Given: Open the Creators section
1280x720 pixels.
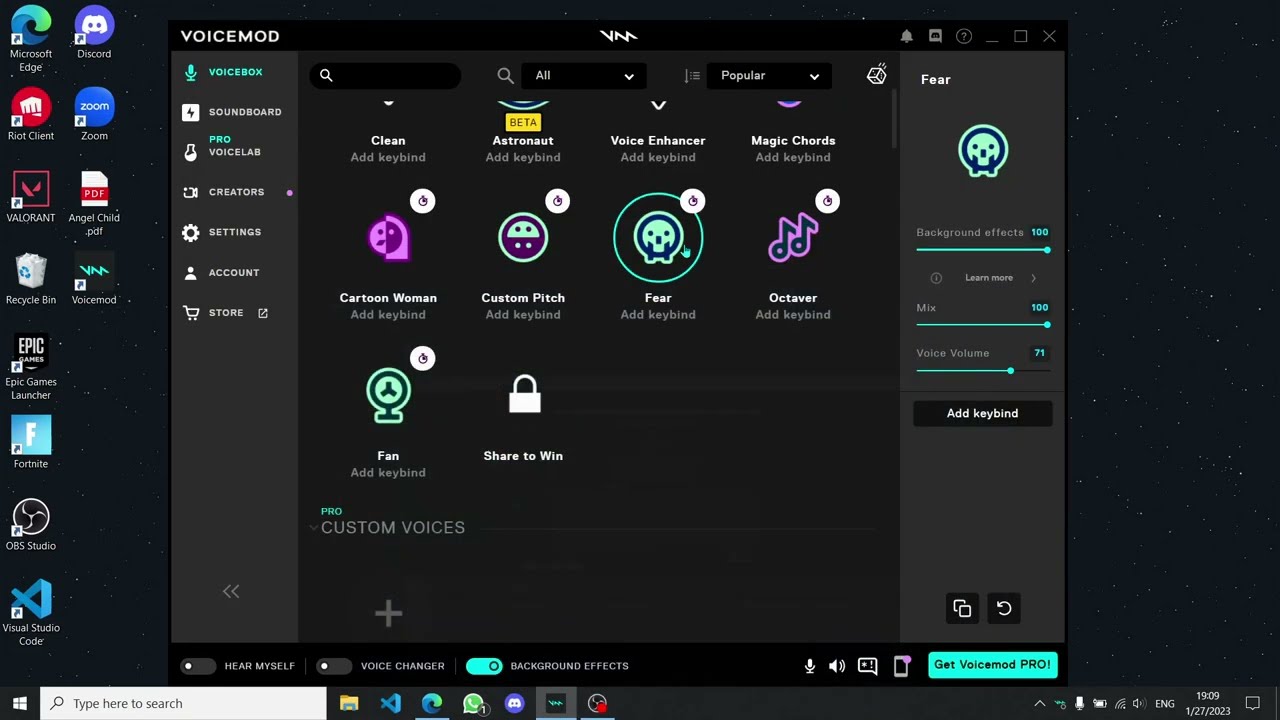Looking at the screenshot, I should (225, 192).
